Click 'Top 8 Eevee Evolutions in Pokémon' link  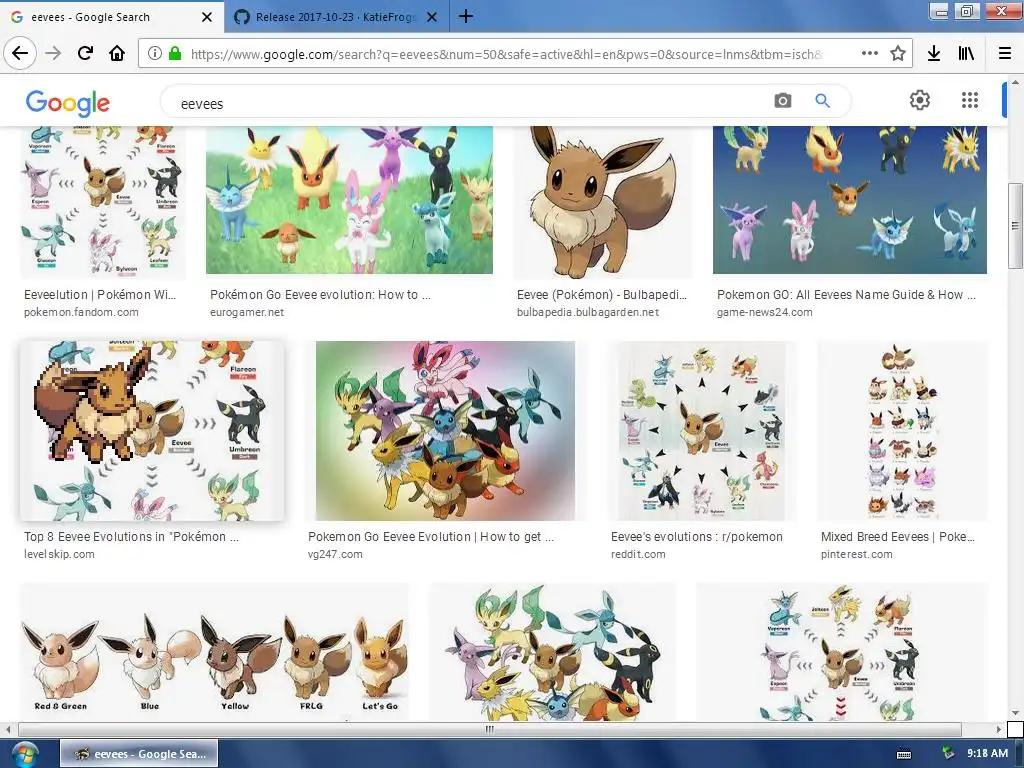pyautogui.click(x=131, y=537)
